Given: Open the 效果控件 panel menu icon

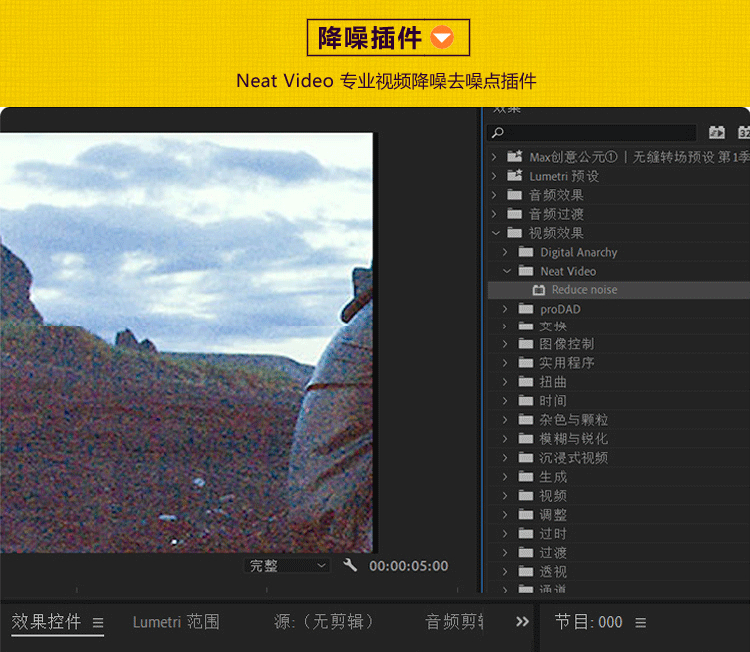Looking at the screenshot, I should [x=98, y=623].
